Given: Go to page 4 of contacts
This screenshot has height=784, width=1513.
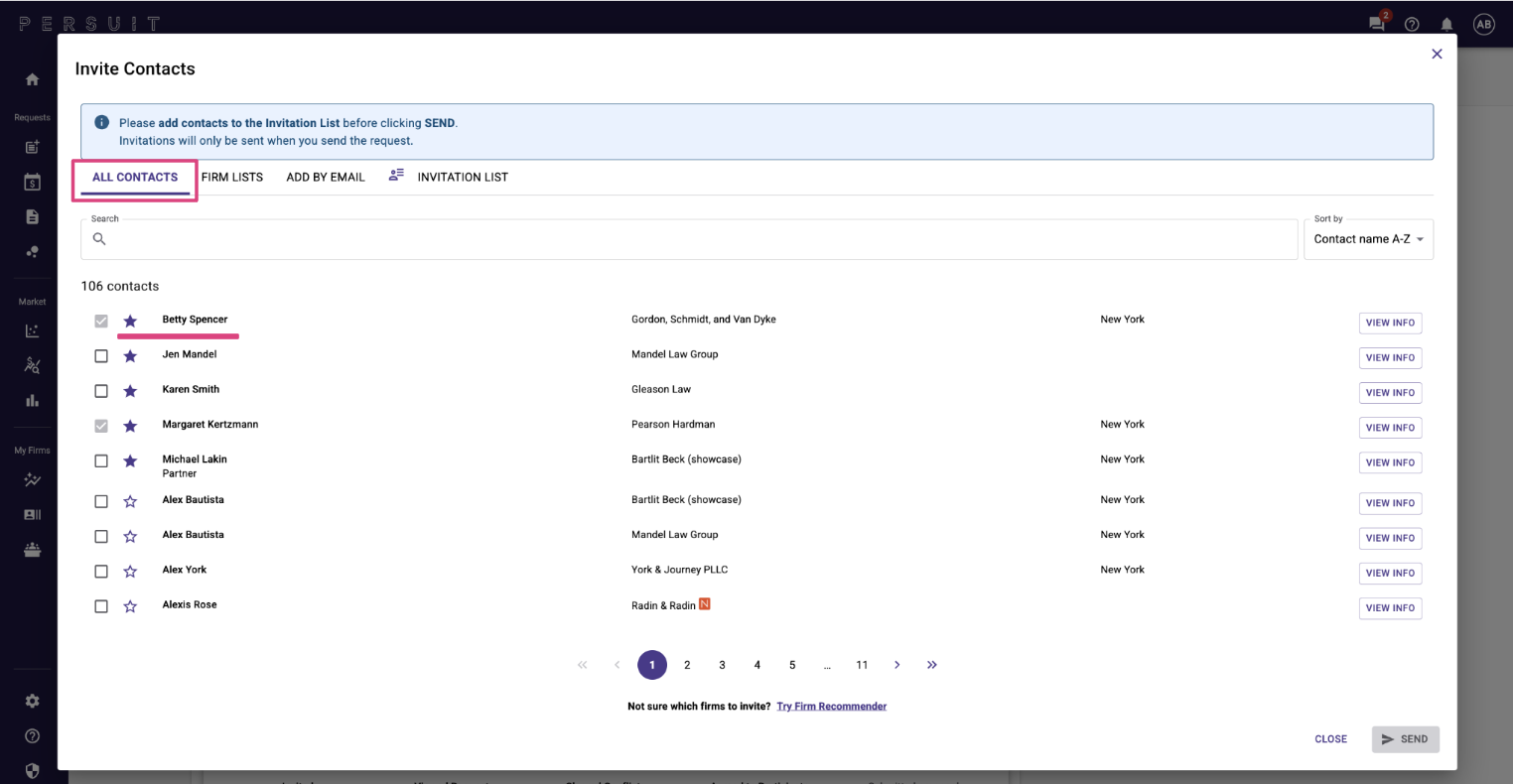Looking at the screenshot, I should [x=756, y=665].
